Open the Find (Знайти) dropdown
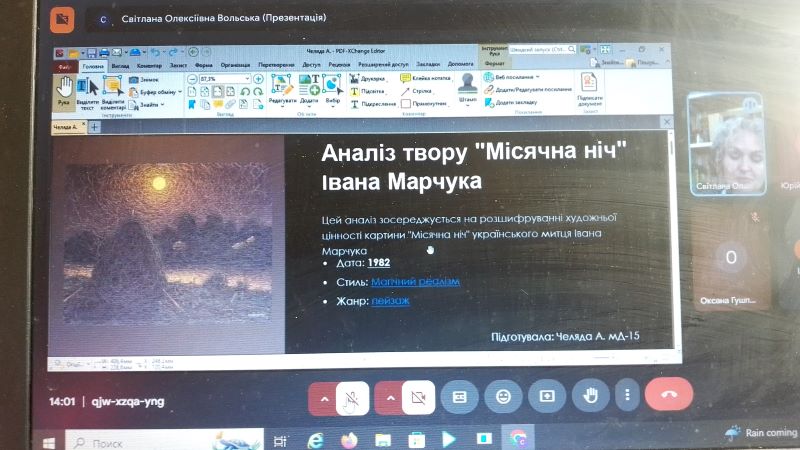The image size is (800, 450). tap(147, 105)
